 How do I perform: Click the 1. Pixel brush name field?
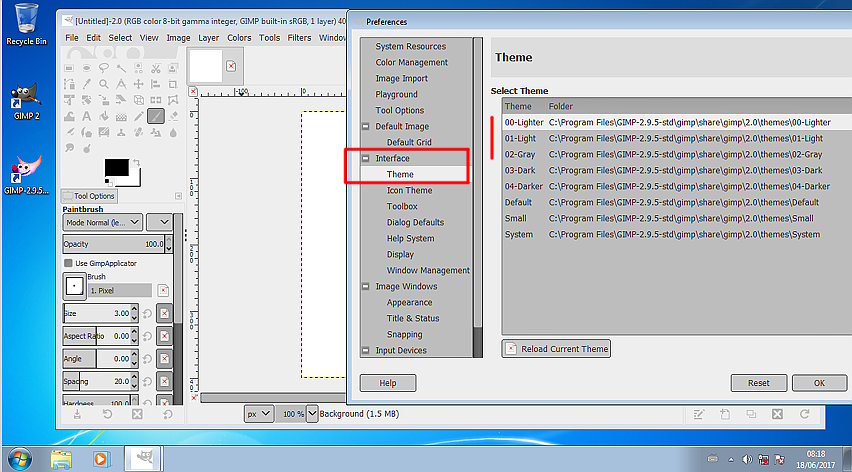120,291
